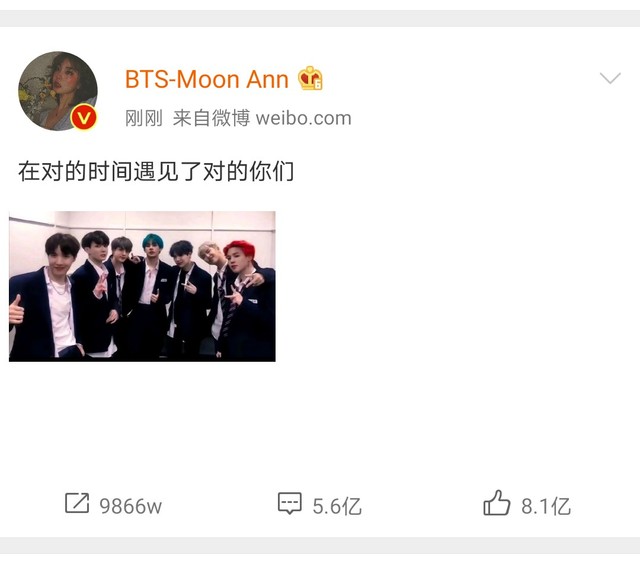Click the weibo.com source text
Viewport: 640px width, 564px height.
point(303,118)
